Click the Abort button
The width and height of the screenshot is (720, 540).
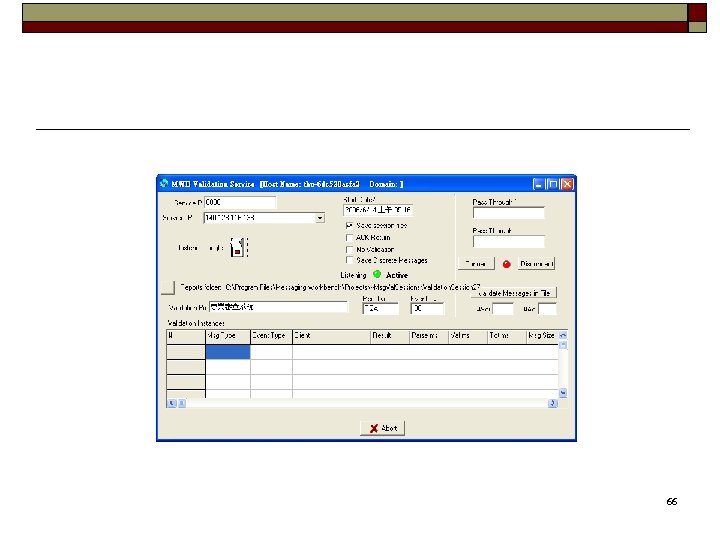[x=382, y=428]
